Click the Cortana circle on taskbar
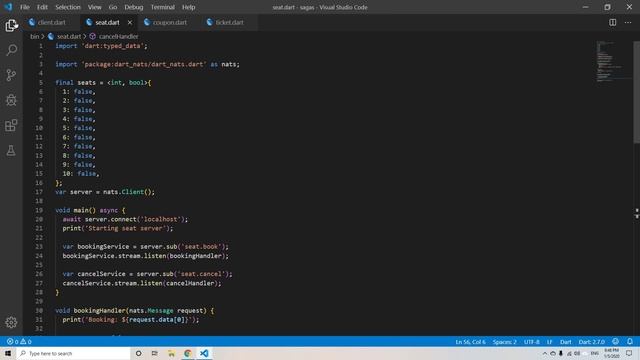Viewport: 640px width, 360px height. [x=138, y=353]
